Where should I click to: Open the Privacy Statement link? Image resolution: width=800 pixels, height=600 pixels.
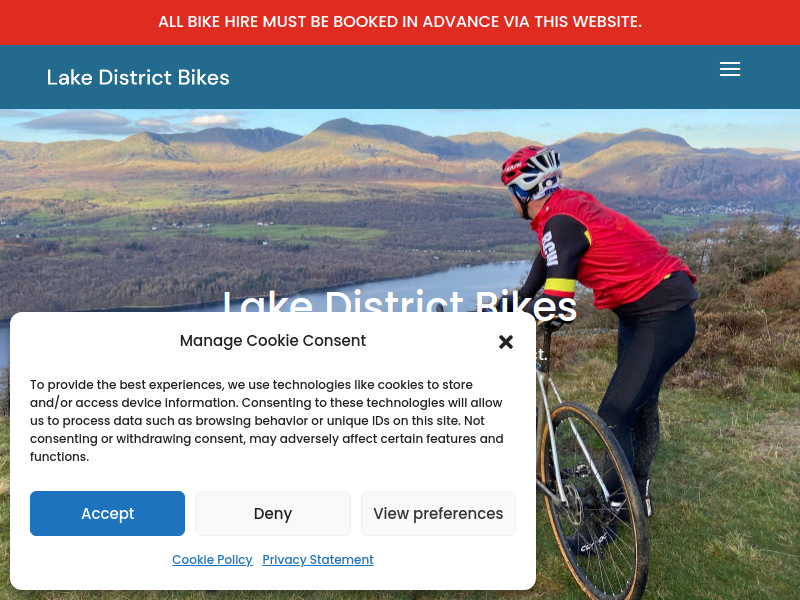(x=318, y=560)
